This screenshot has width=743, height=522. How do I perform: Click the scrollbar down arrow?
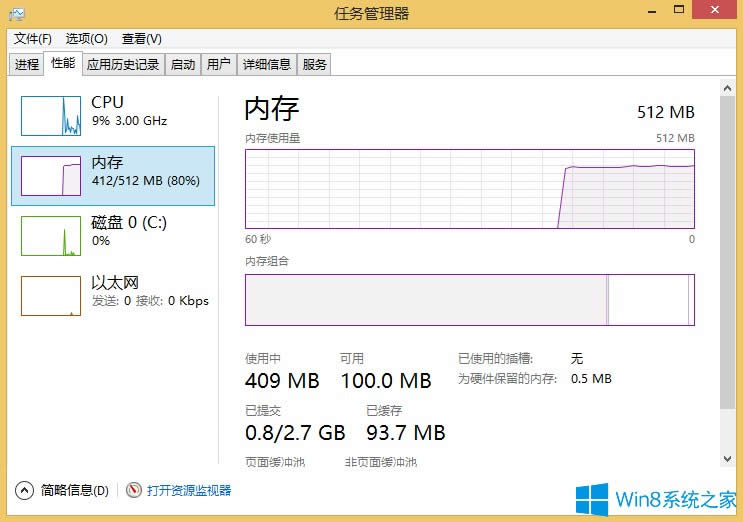[727, 458]
